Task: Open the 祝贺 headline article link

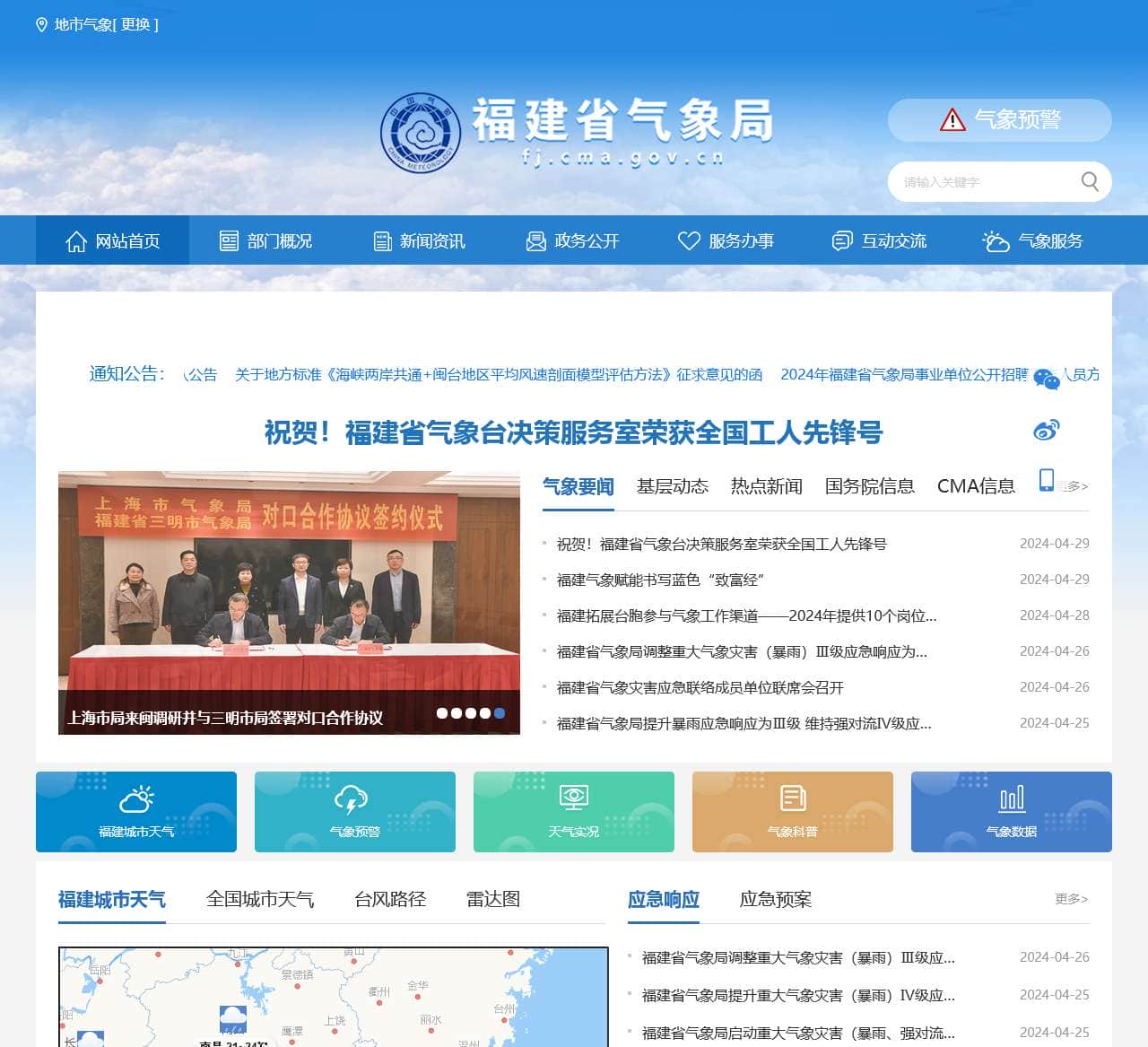Action: pos(573,433)
